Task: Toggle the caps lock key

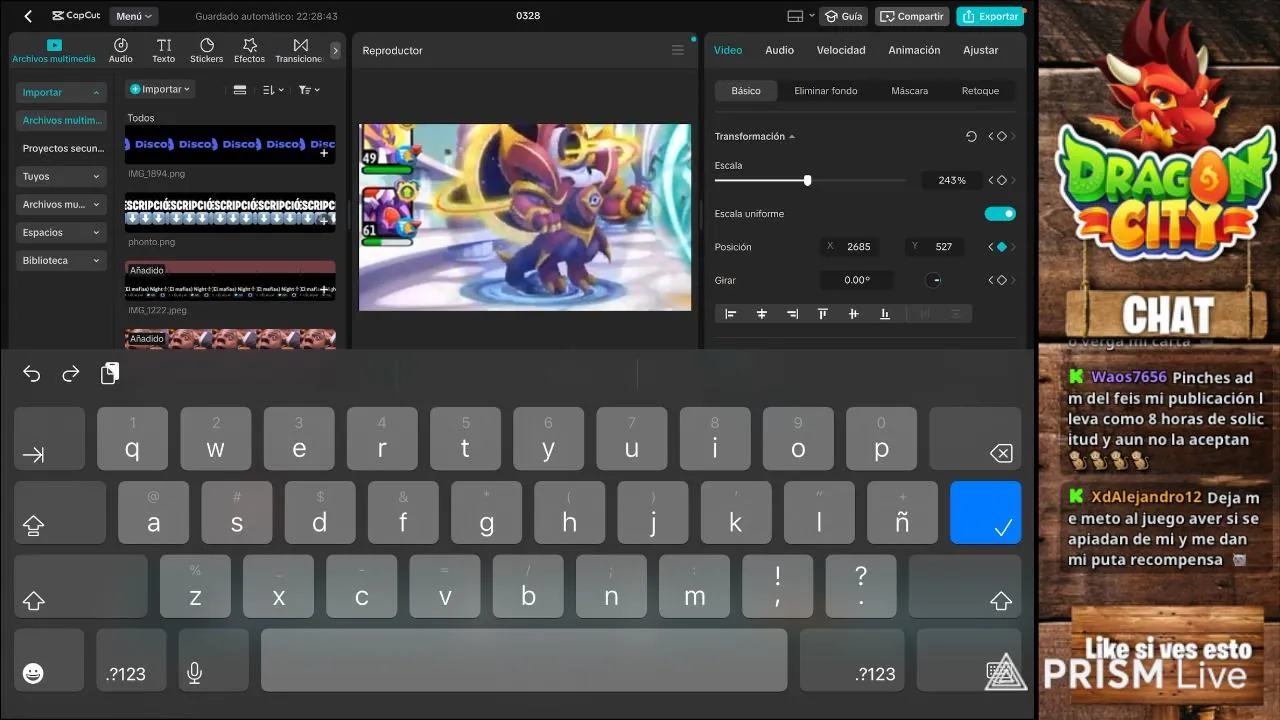Action: (x=60, y=513)
